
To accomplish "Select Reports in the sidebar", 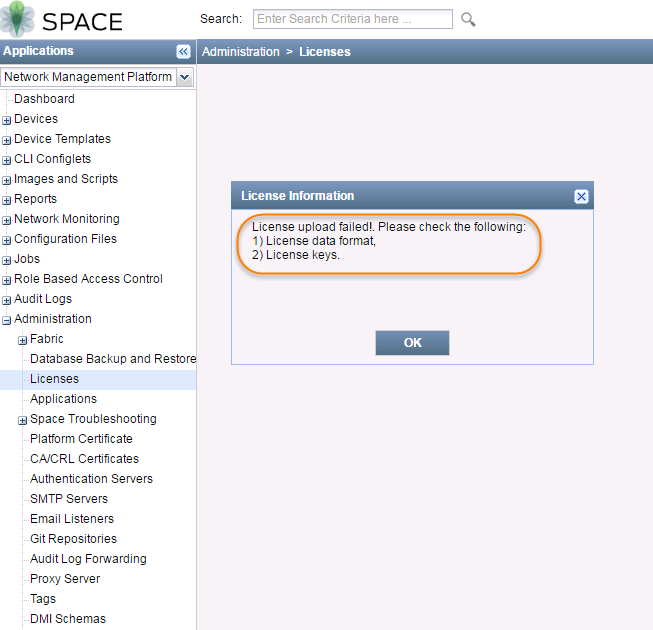I will tap(35, 199).
